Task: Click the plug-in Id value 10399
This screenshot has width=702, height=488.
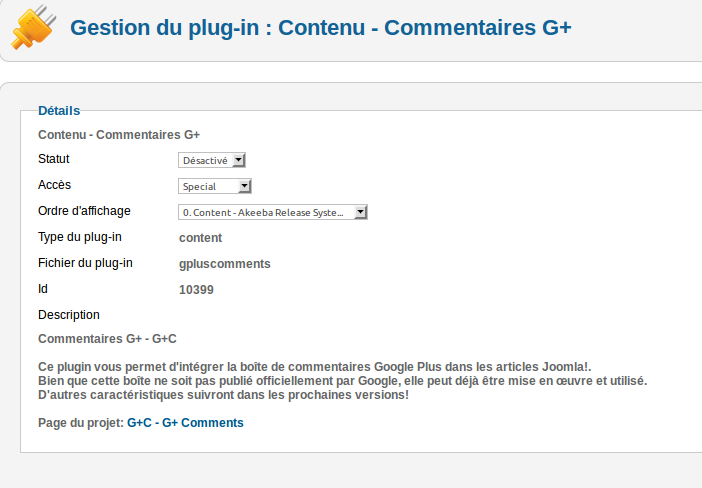Action: (196, 290)
